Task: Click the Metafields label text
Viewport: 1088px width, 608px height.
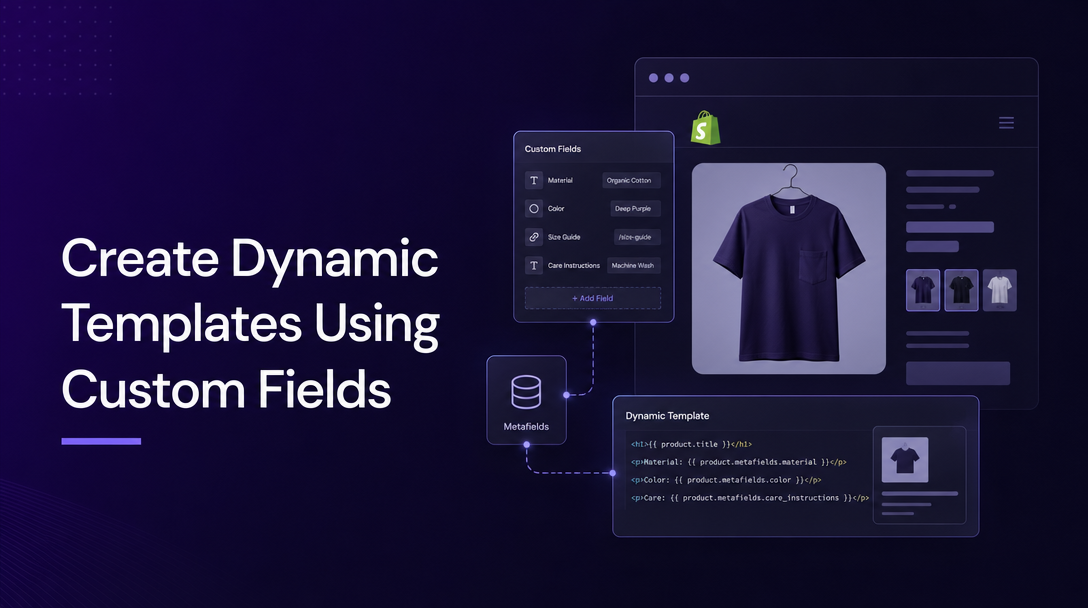Action: tap(526, 426)
